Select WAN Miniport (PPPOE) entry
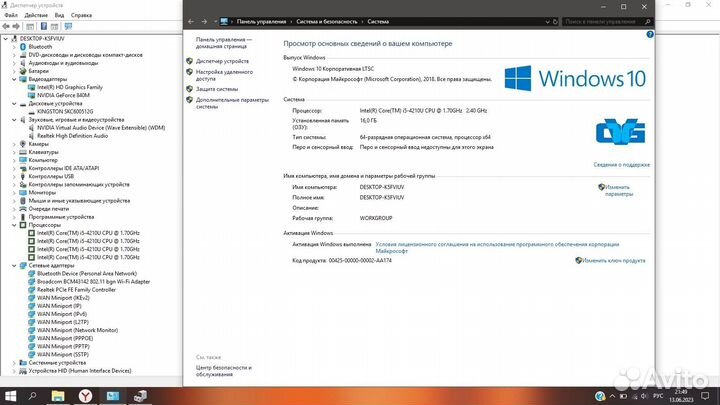Image resolution: width=720 pixels, height=405 pixels. tap(65, 338)
